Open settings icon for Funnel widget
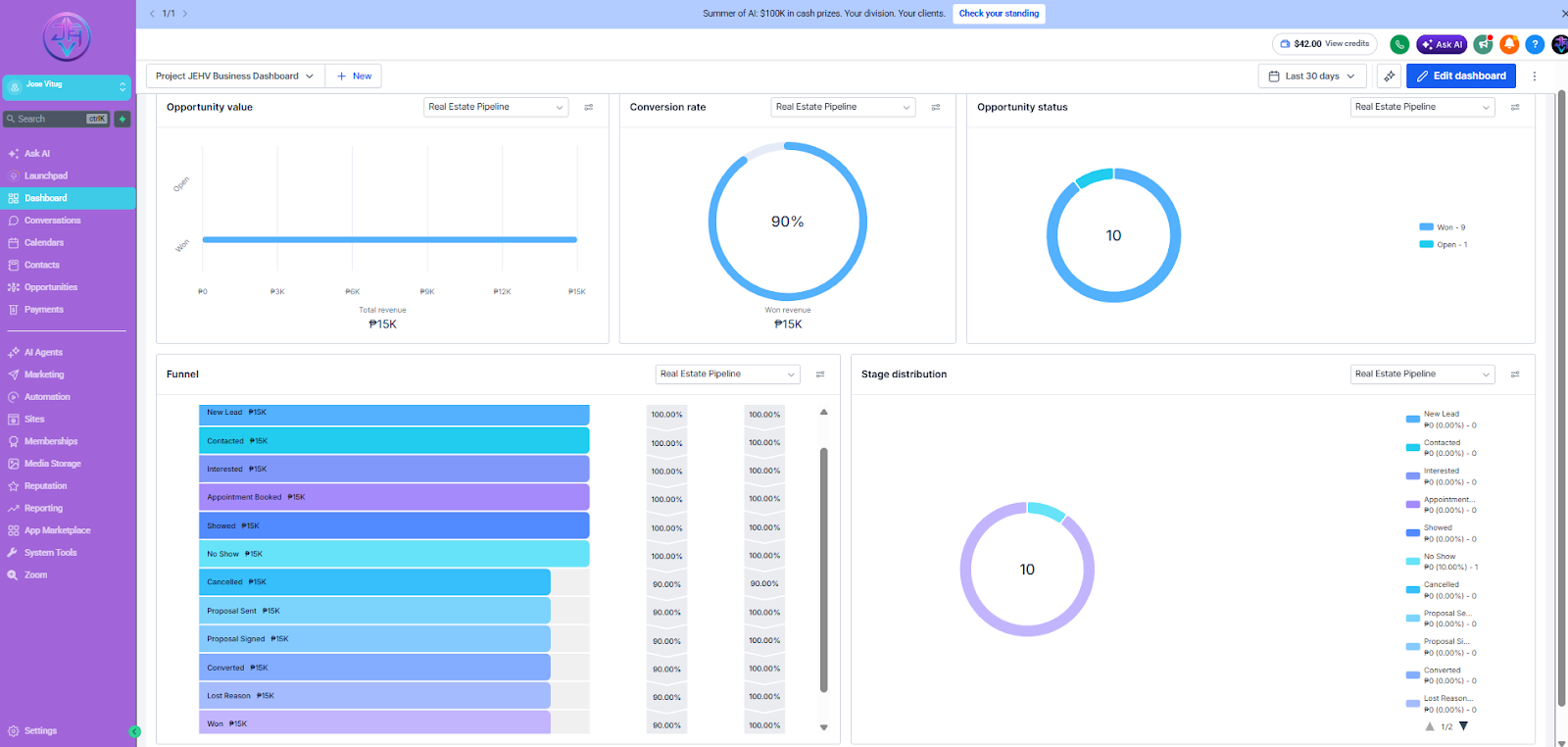 tap(820, 374)
